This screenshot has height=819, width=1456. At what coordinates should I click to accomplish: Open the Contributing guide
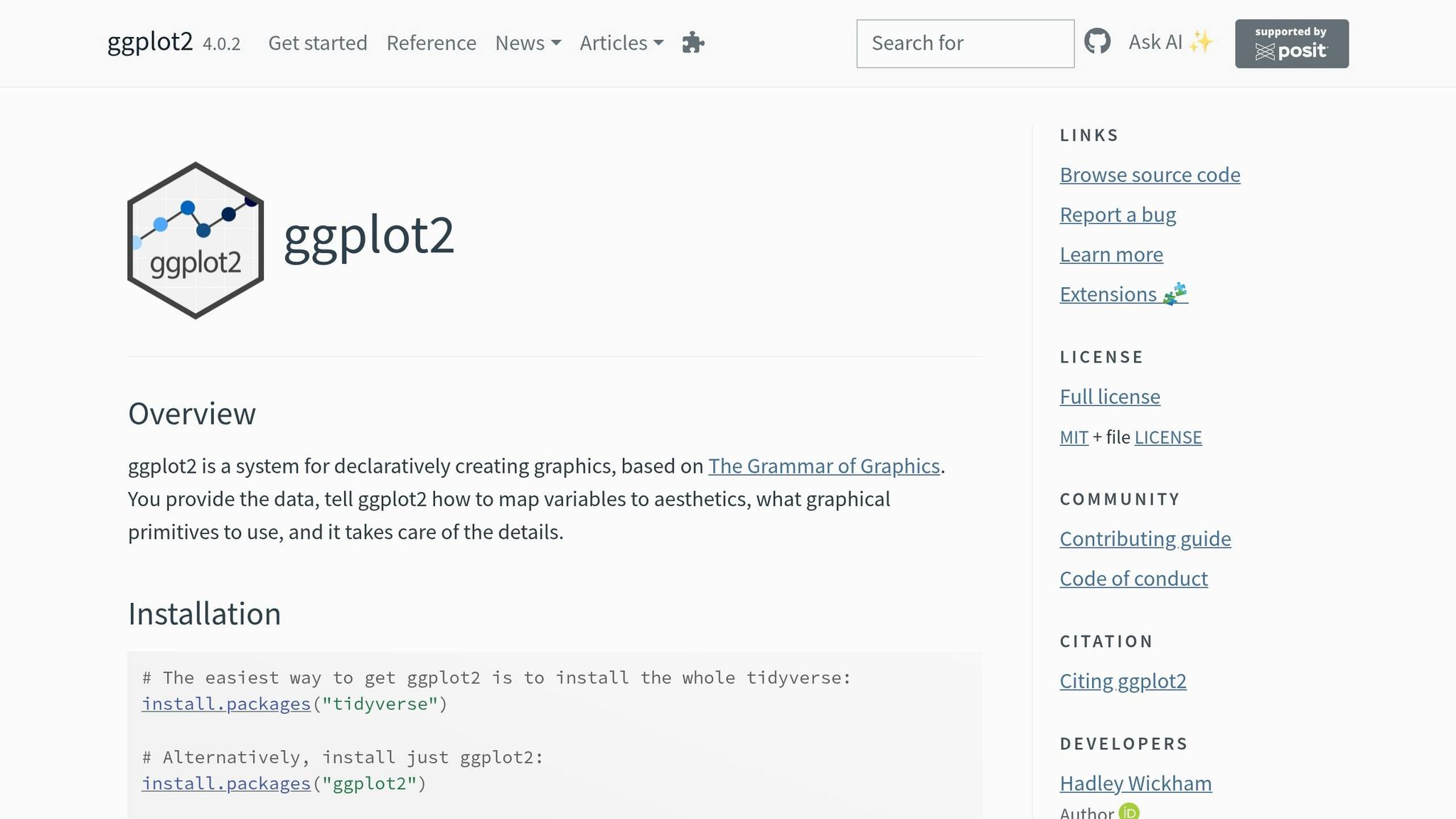coord(1145,539)
